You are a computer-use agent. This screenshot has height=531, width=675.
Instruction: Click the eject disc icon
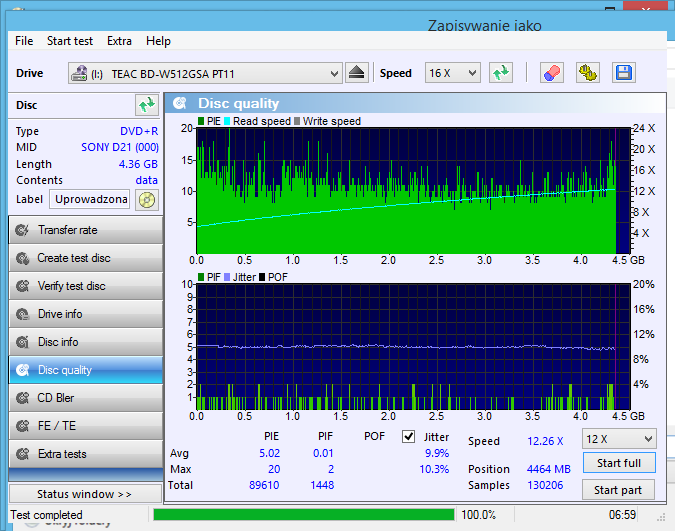coord(356,73)
